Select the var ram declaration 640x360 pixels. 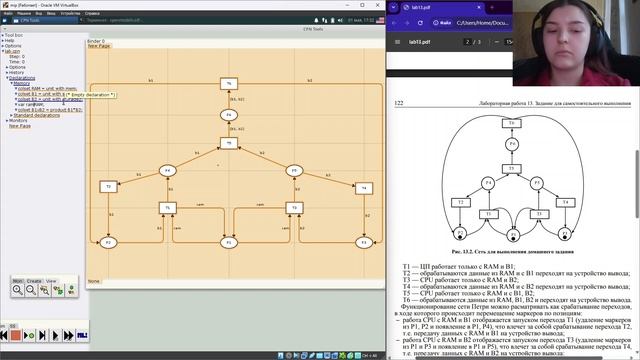click(x=31, y=104)
